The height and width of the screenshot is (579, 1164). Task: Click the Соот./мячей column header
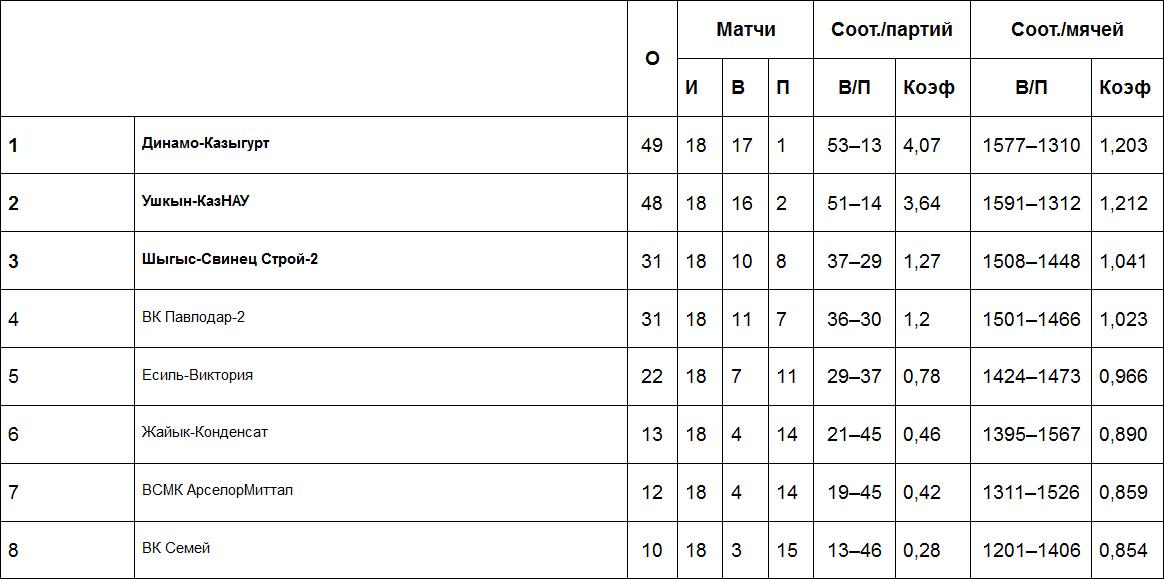(x=1067, y=30)
